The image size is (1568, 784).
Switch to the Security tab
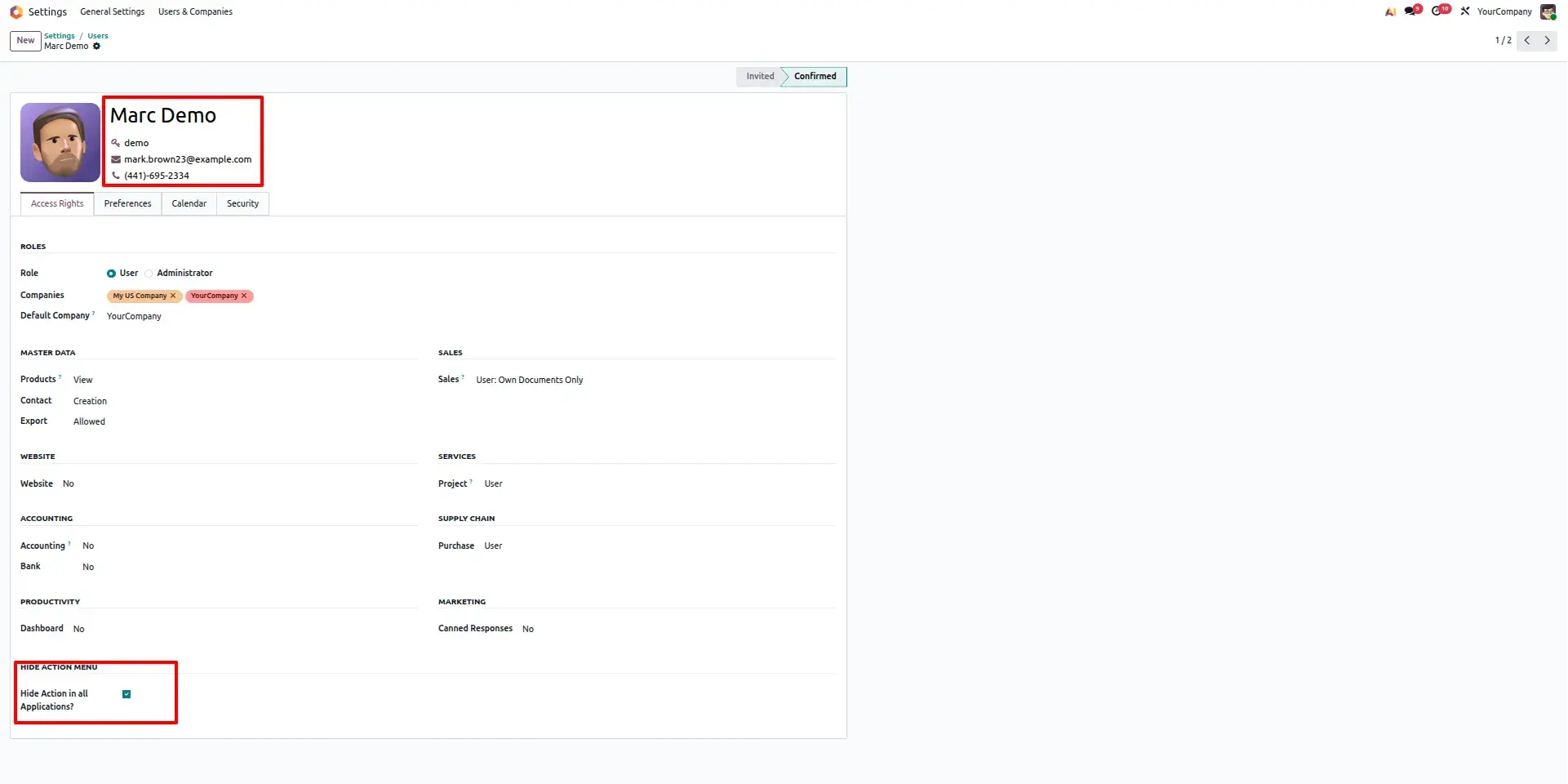pos(242,204)
